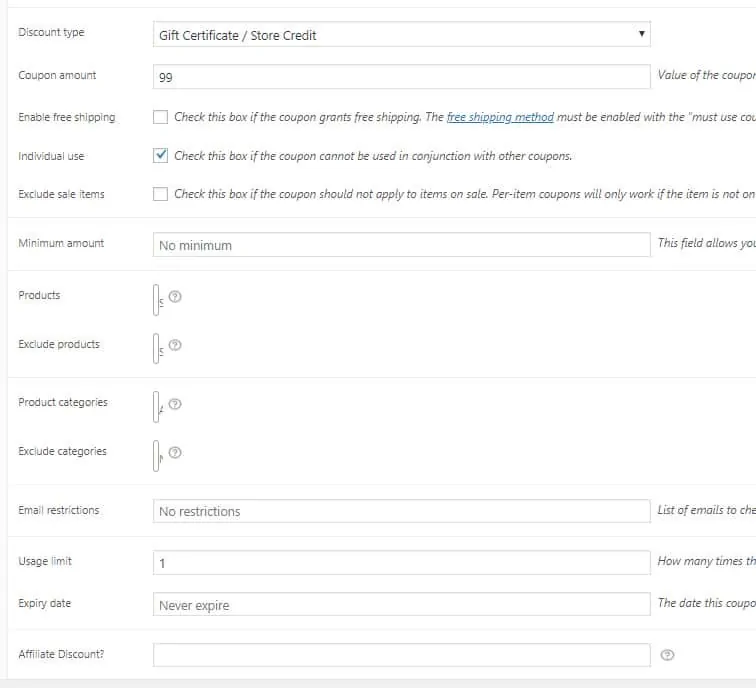Image resolution: width=756 pixels, height=688 pixels.
Task: Show help tip for Exclude products
Action: coord(175,345)
